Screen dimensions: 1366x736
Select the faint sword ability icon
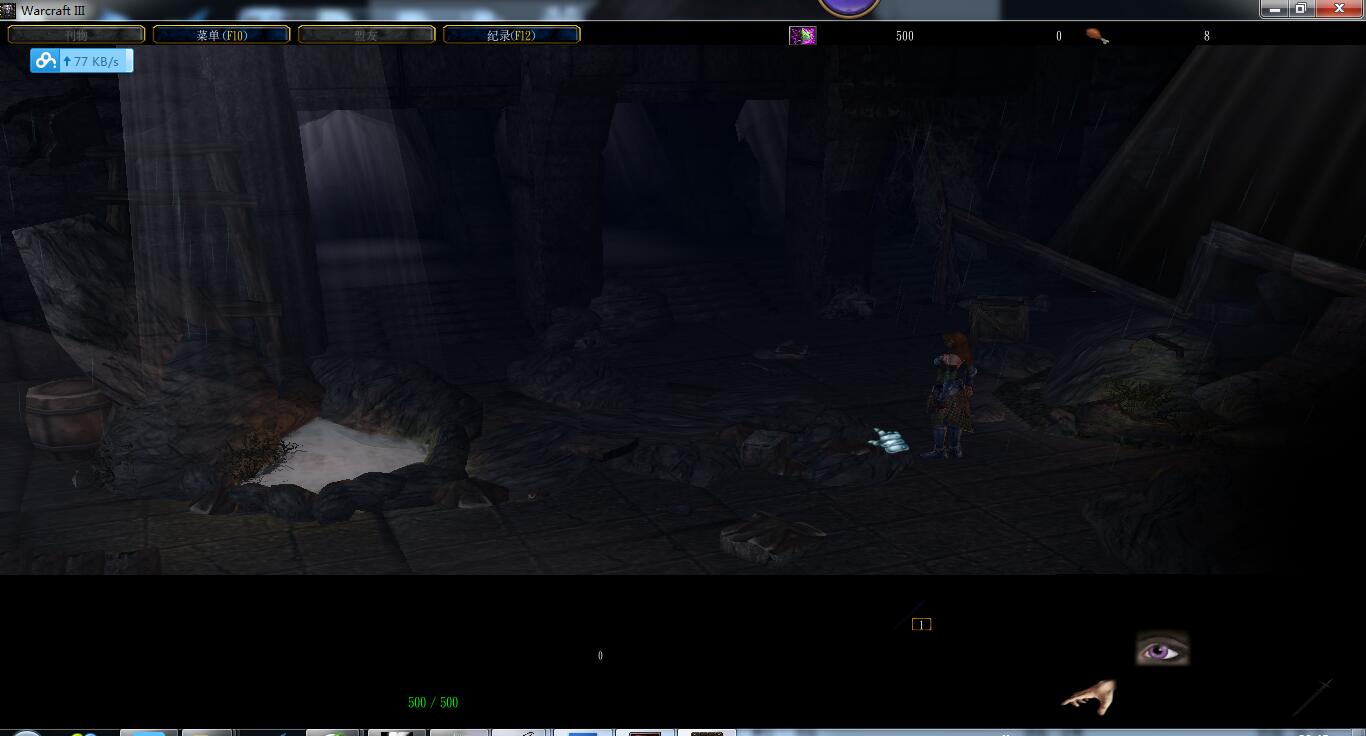(1313, 697)
